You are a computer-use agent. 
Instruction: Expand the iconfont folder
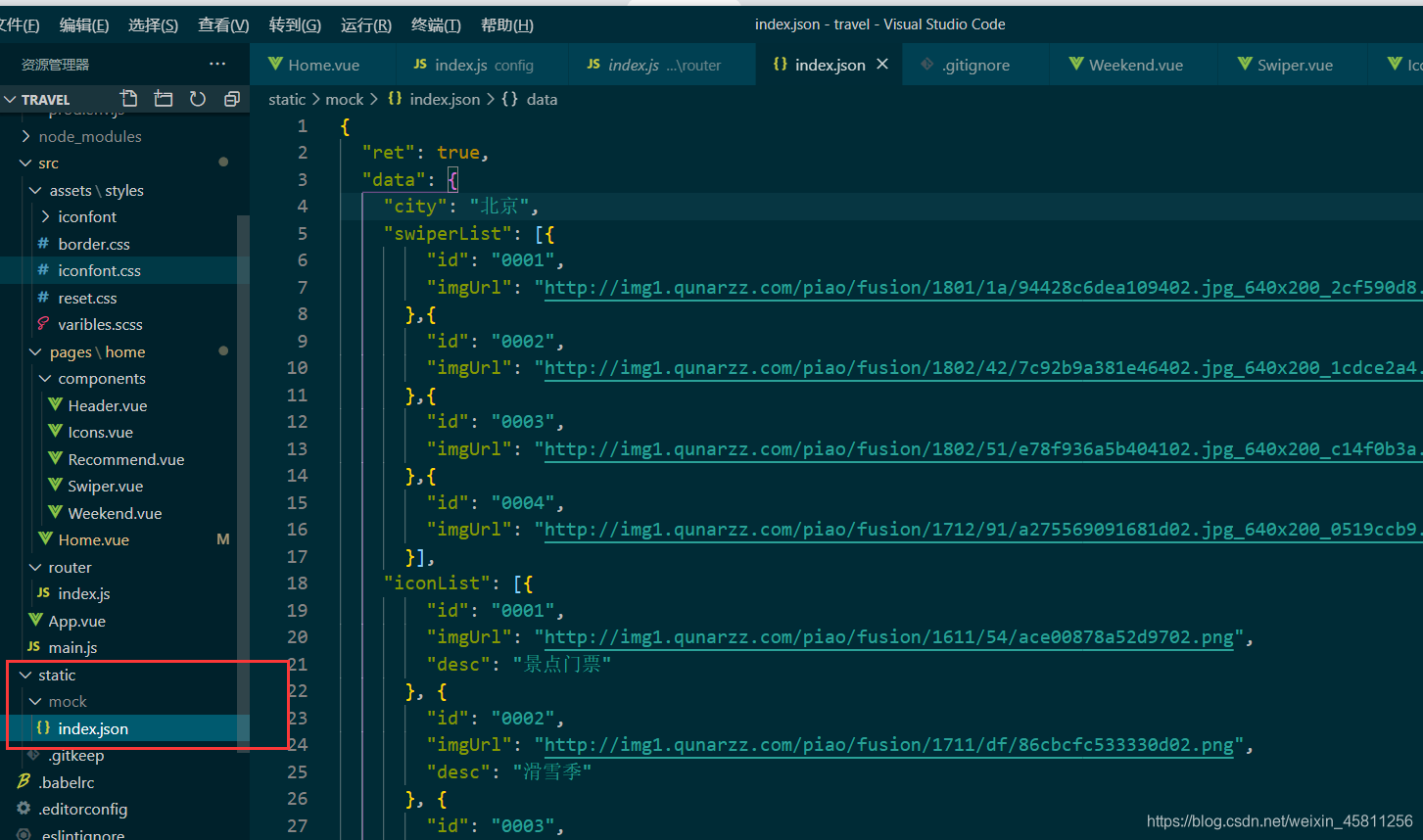click(x=45, y=216)
